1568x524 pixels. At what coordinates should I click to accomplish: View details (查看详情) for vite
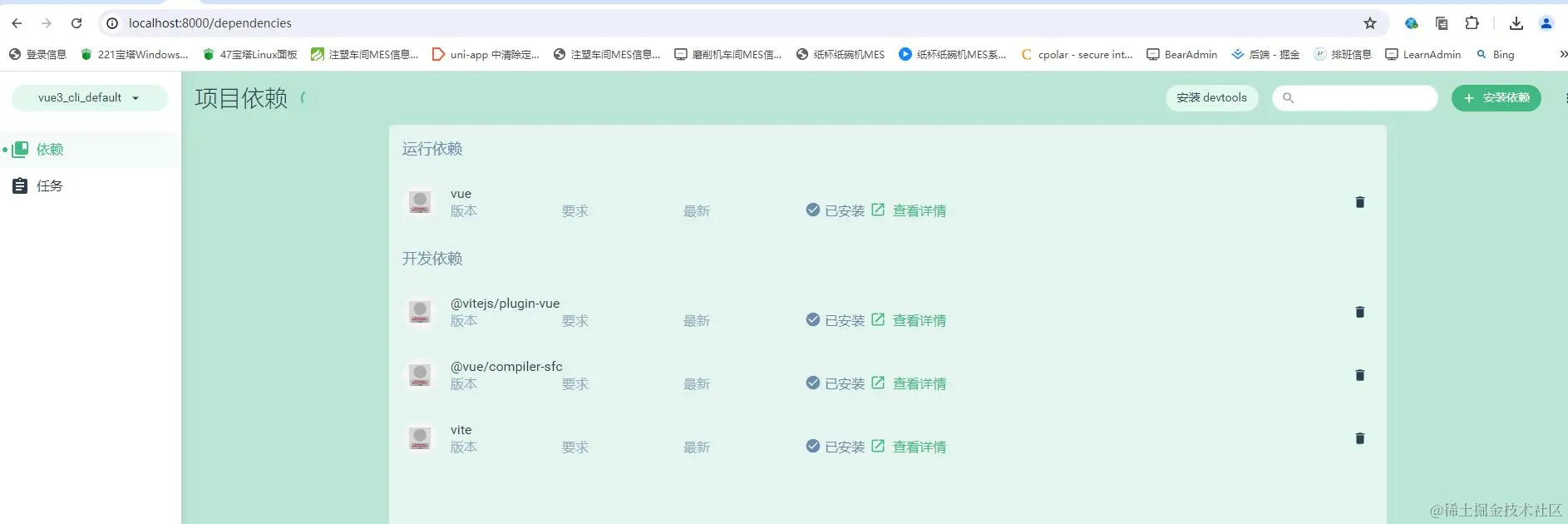[920, 447]
